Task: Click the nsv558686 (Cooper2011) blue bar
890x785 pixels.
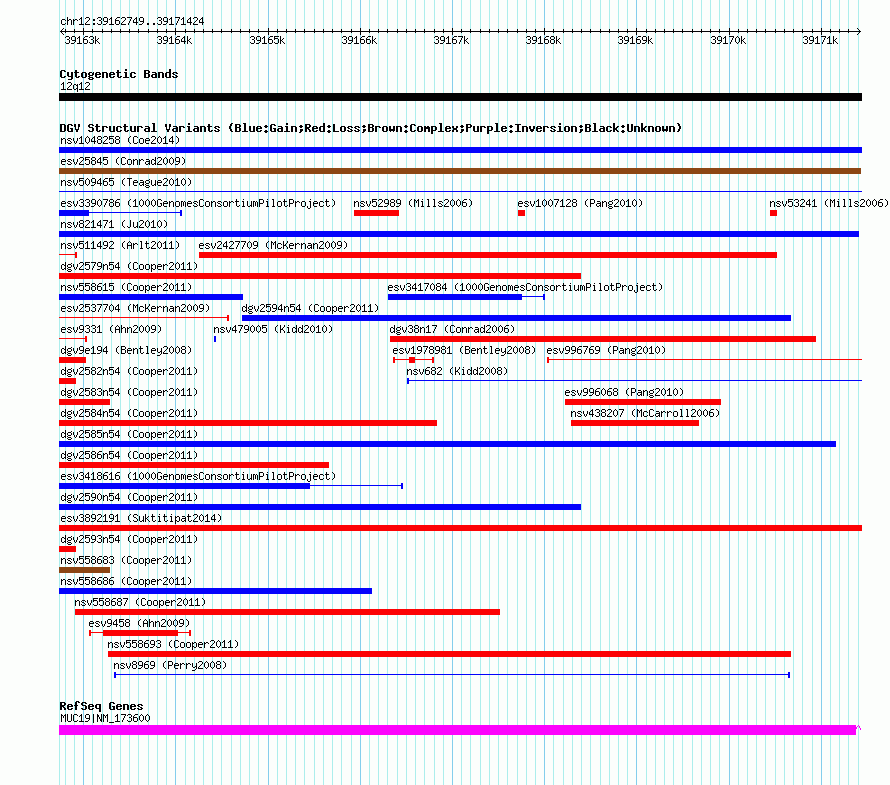Action: (215, 591)
